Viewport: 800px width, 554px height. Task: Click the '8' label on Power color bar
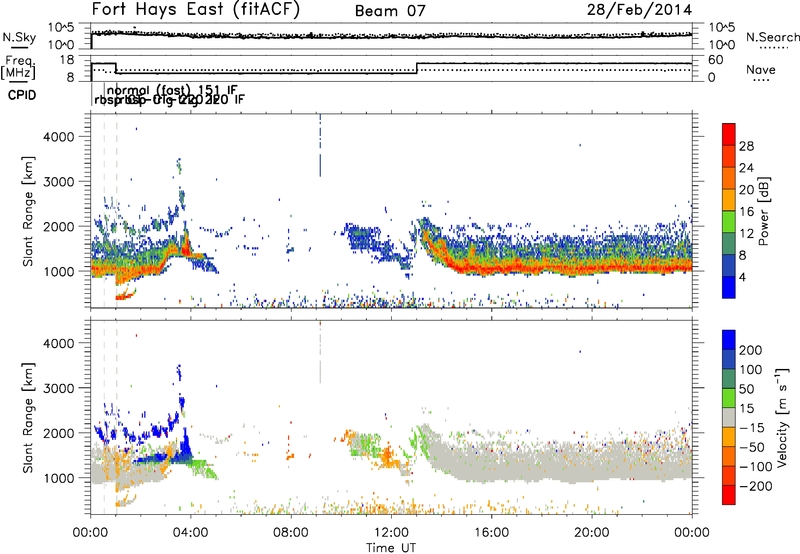coord(742,255)
